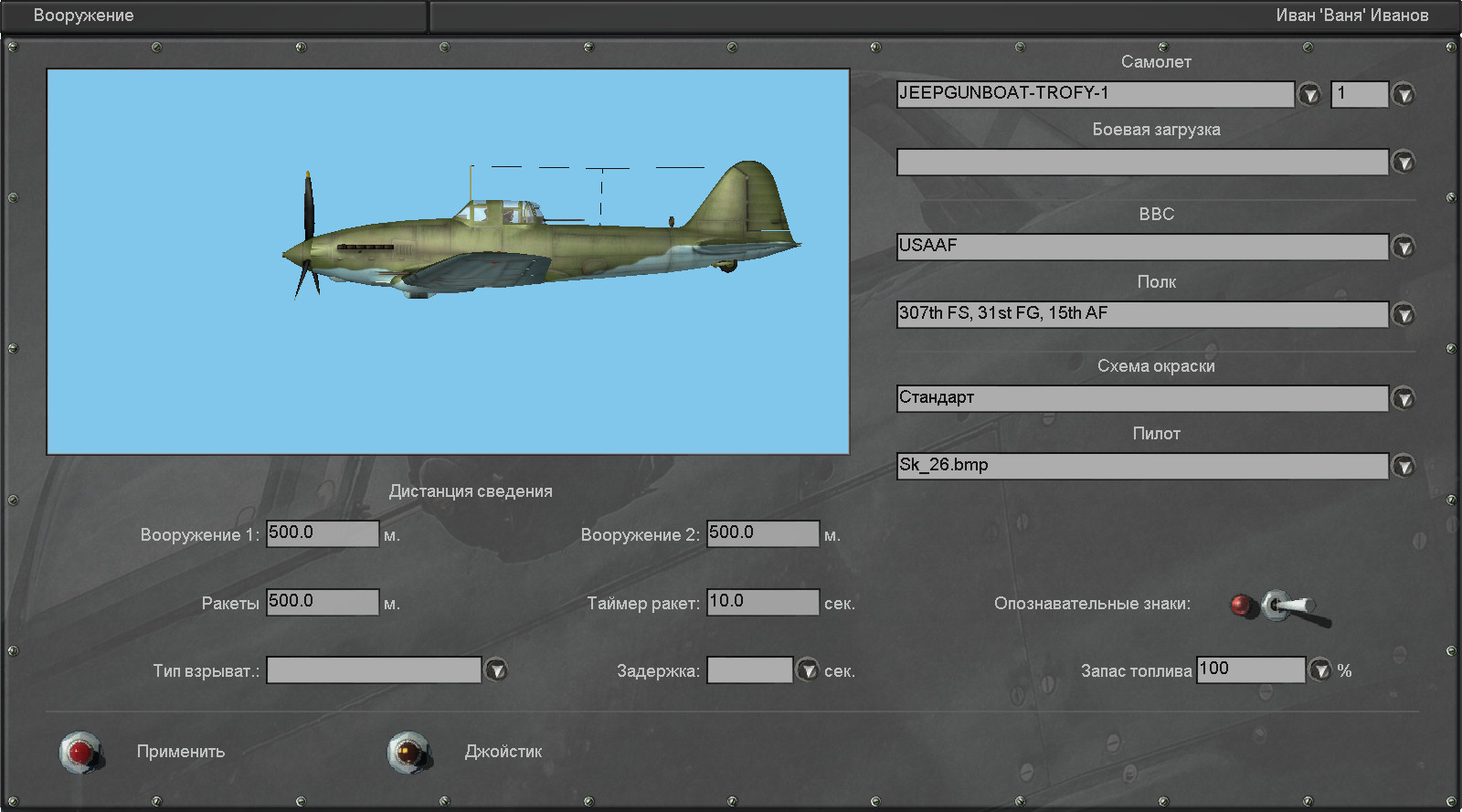Image resolution: width=1462 pixels, height=812 pixels.
Task: Expand the Боевая загрузка dropdown
Action: [x=1404, y=163]
